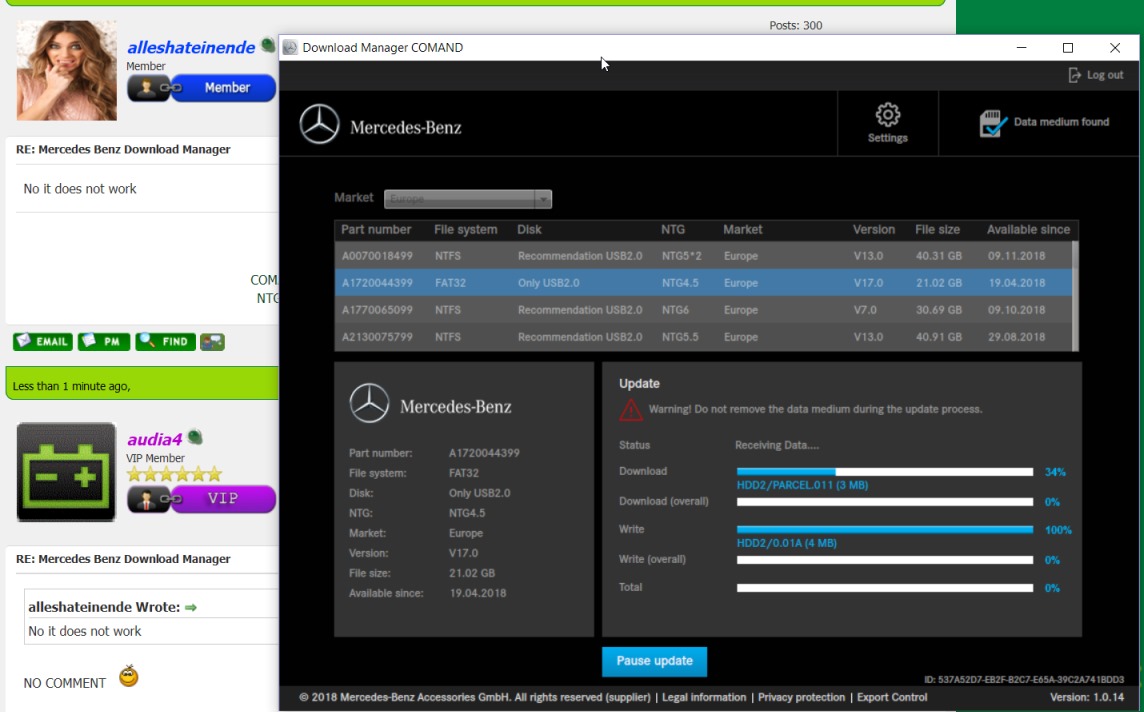This screenshot has width=1144, height=712.
Task: Click Log out icon
Action: pos(1075,74)
